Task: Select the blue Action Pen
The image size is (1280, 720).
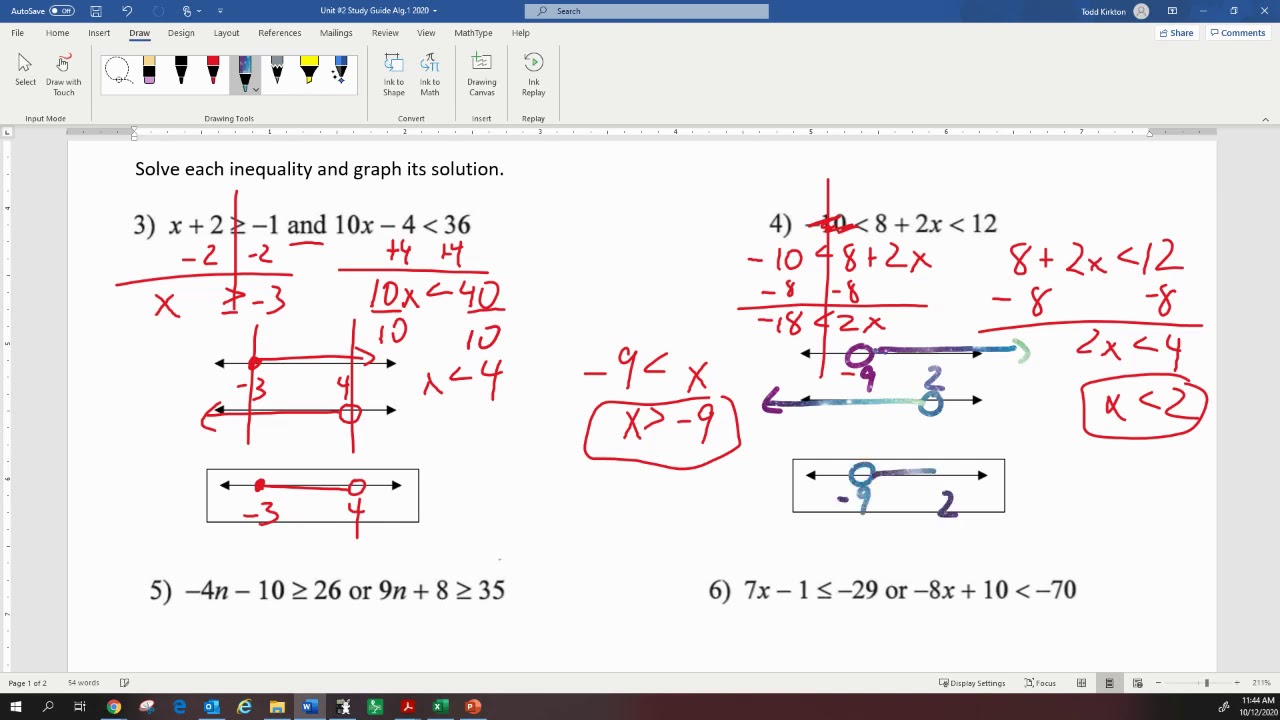Action: coord(341,72)
